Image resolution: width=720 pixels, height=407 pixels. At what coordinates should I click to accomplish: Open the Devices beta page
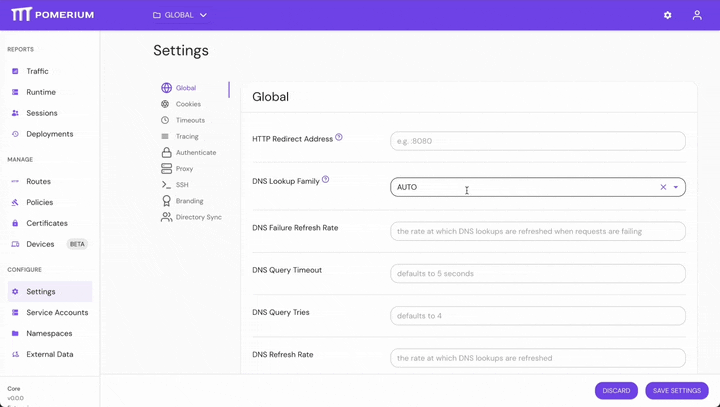coord(40,244)
